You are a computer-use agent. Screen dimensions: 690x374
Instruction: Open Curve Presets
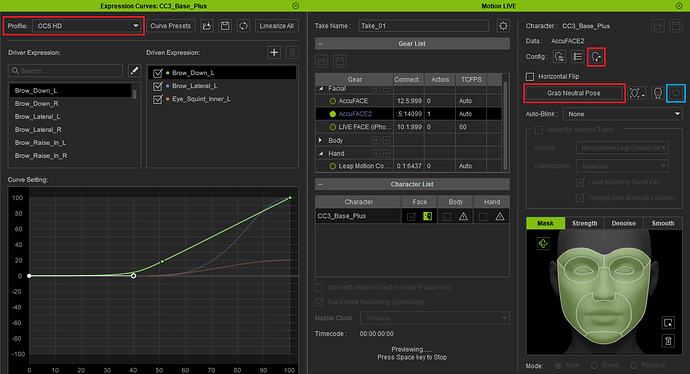171,26
